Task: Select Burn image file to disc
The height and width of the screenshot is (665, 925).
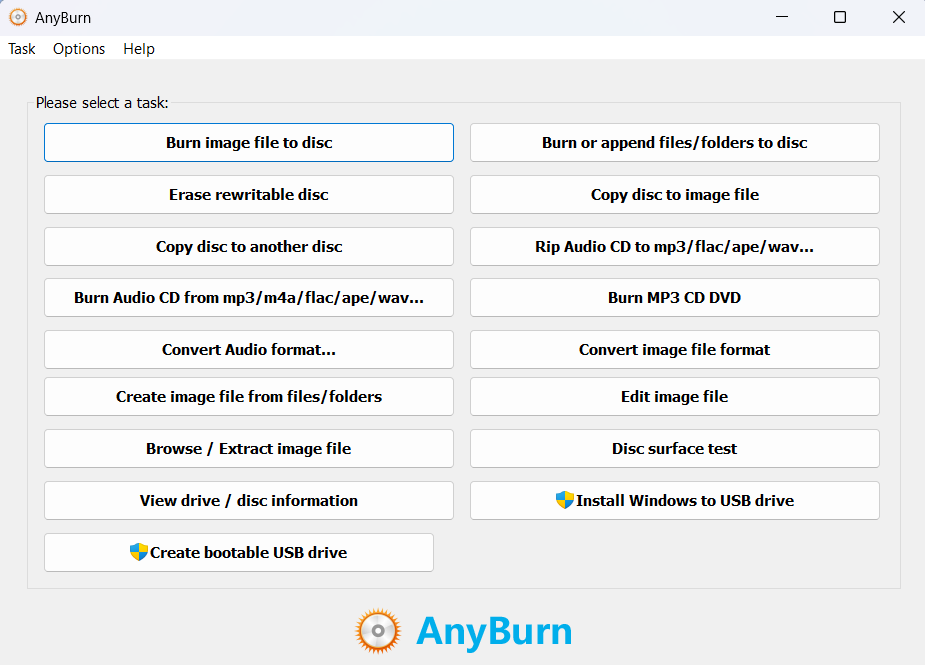Action: pos(248,142)
